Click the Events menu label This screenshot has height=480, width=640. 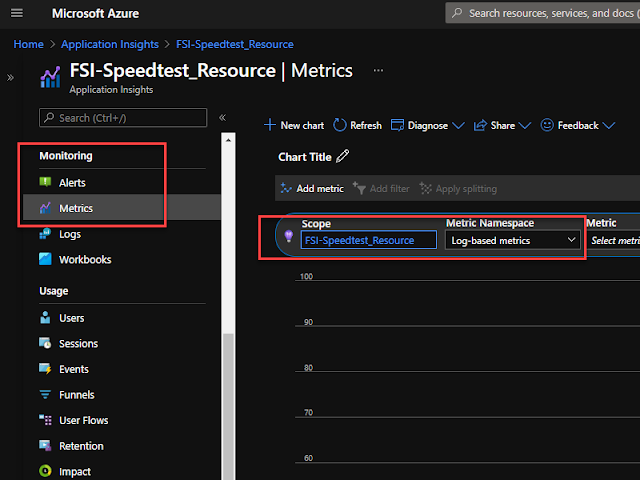click(74, 369)
